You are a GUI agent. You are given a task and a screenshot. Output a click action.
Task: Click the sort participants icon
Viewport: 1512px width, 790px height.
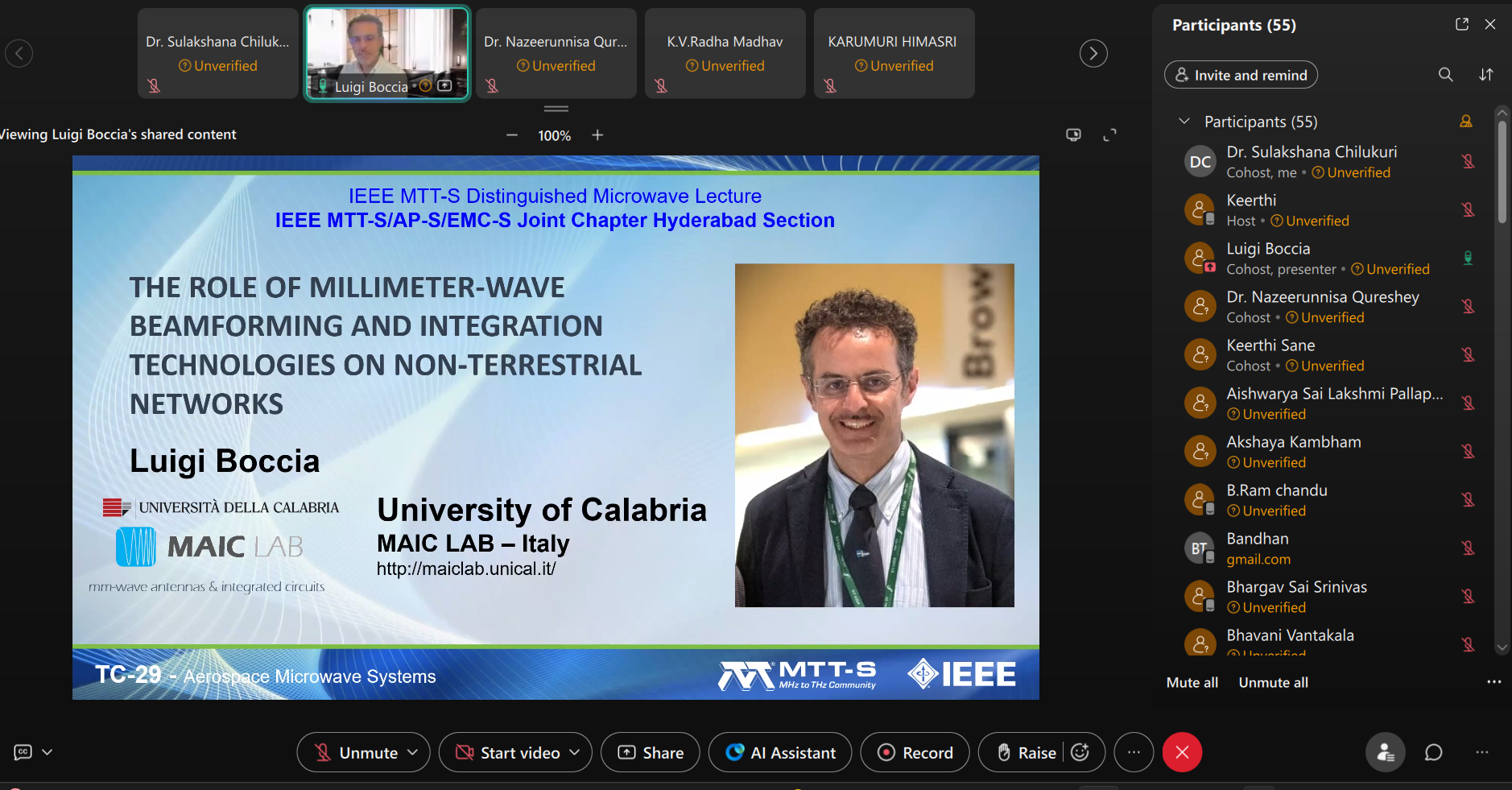point(1485,75)
